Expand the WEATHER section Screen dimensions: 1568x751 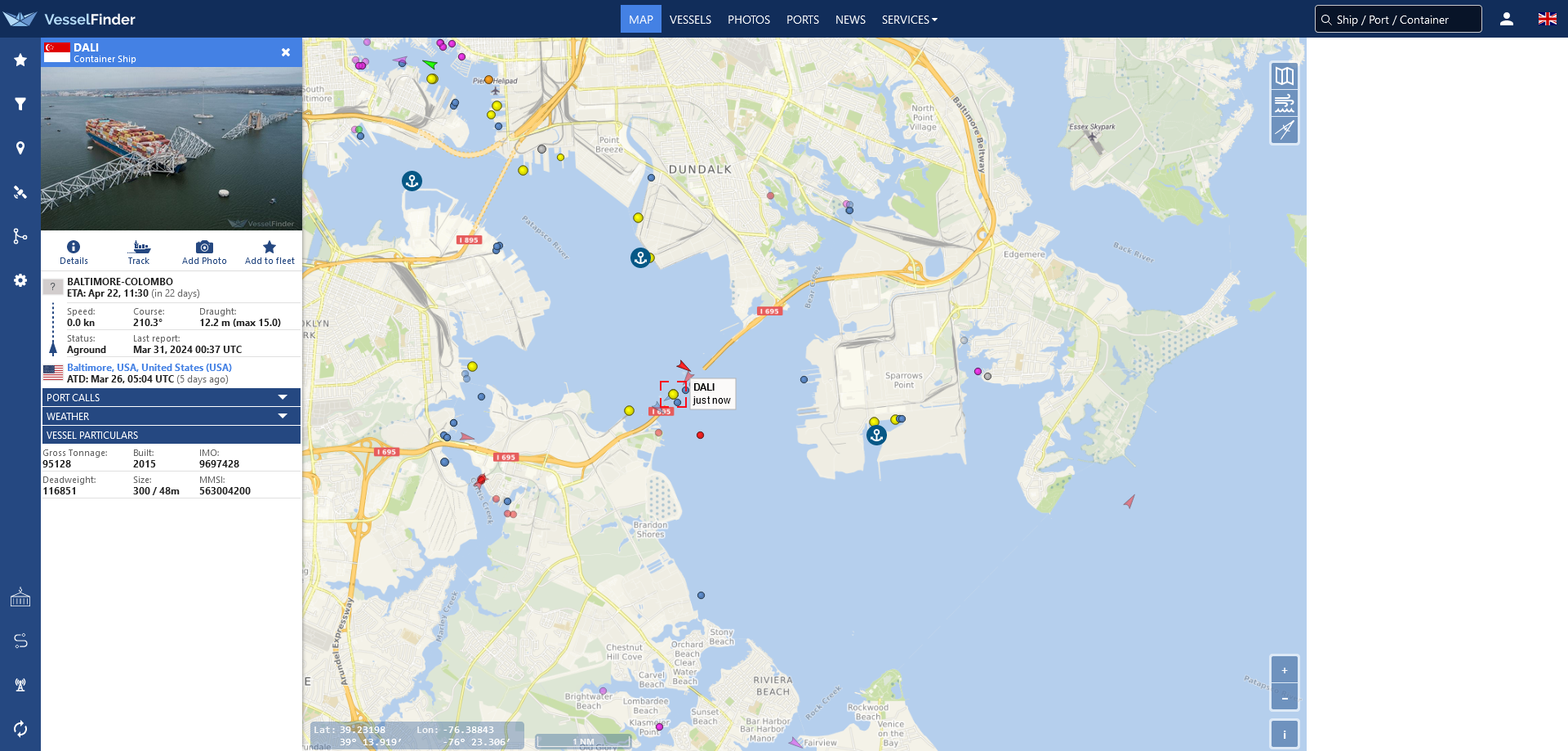pyautogui.click(x=171, y=416)
